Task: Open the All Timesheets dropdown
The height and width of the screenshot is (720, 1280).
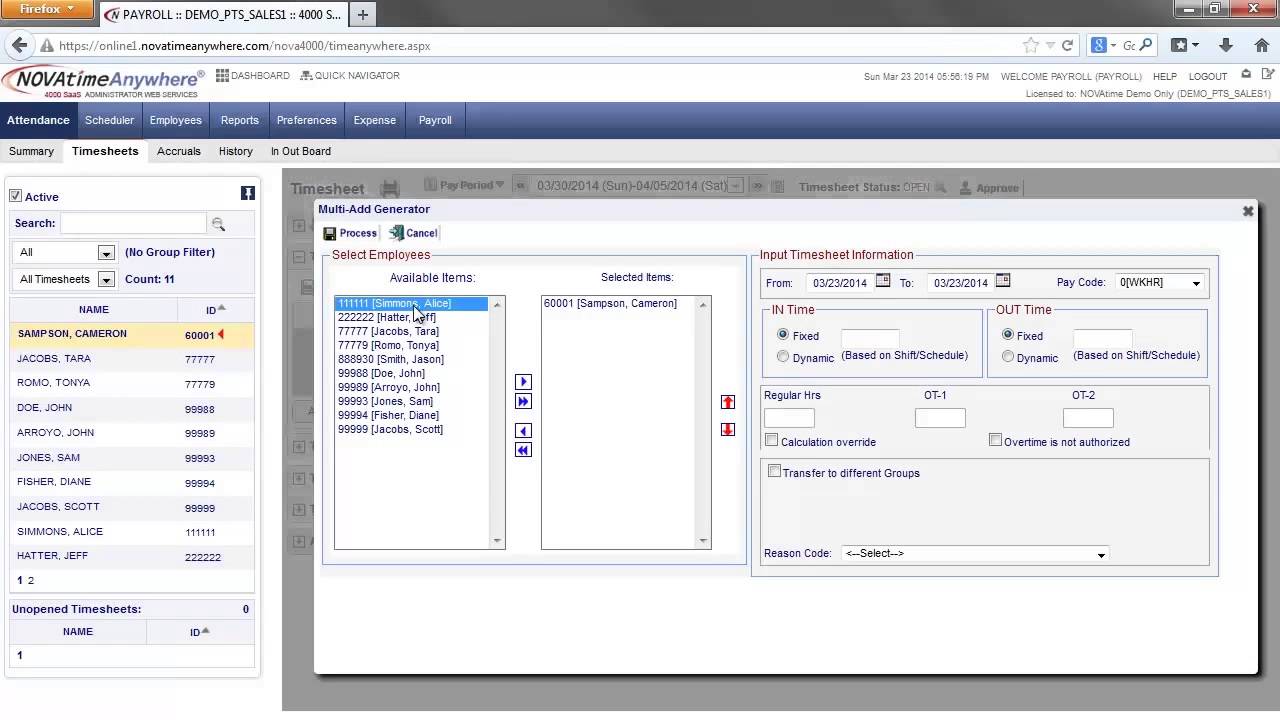Action: click(x=64, y=279)
